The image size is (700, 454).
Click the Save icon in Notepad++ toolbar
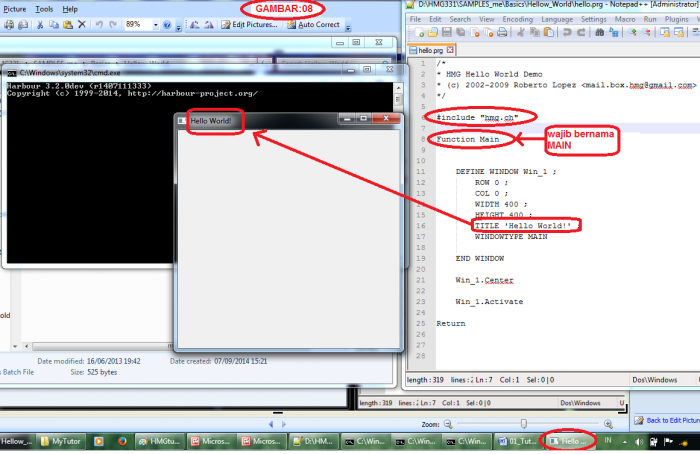coord(446,32)
